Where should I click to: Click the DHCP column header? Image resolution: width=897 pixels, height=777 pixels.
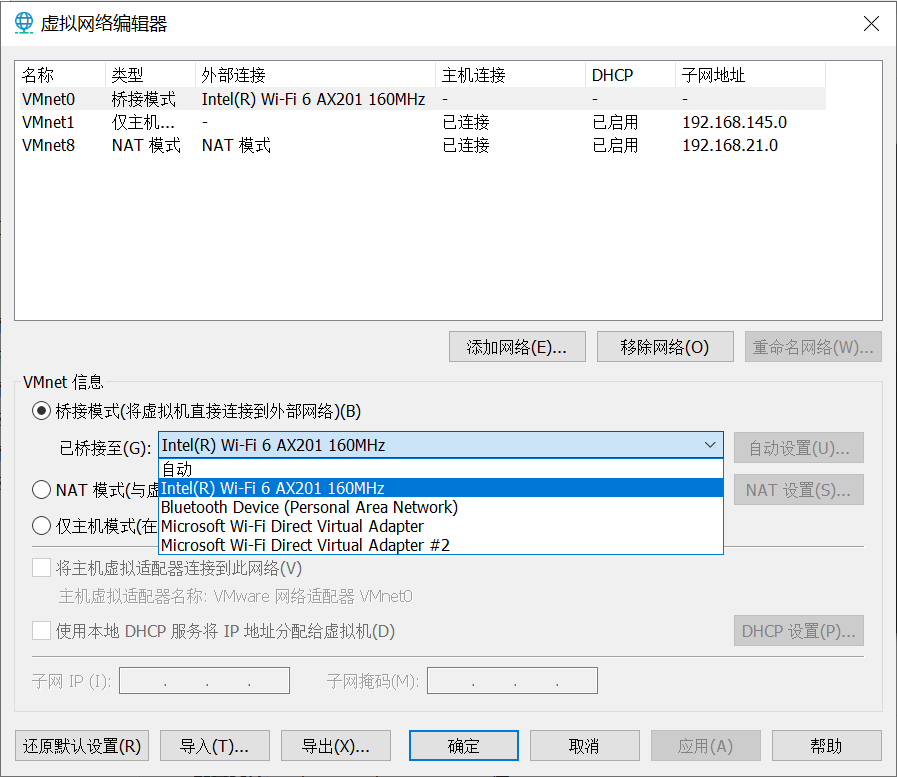click(x=630, y=75)
